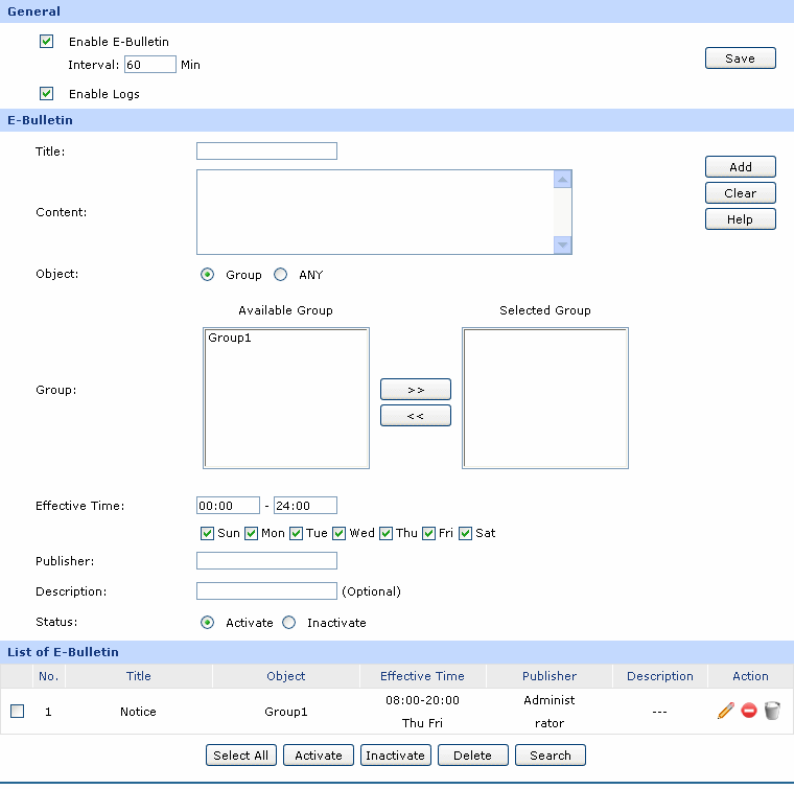Screen dimensions: 794x789
Task: Choose the ANY object radio button
Action: click(281, 275)
